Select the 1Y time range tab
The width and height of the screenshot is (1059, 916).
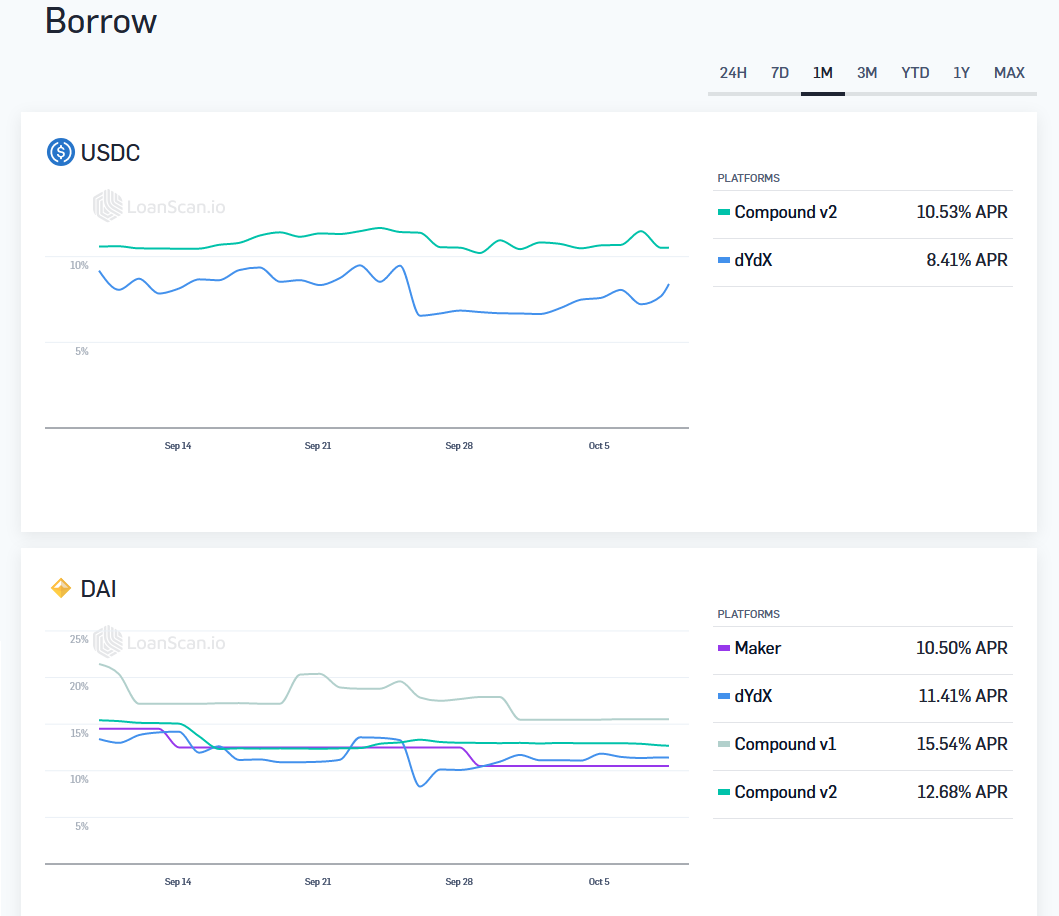(961, 73)
